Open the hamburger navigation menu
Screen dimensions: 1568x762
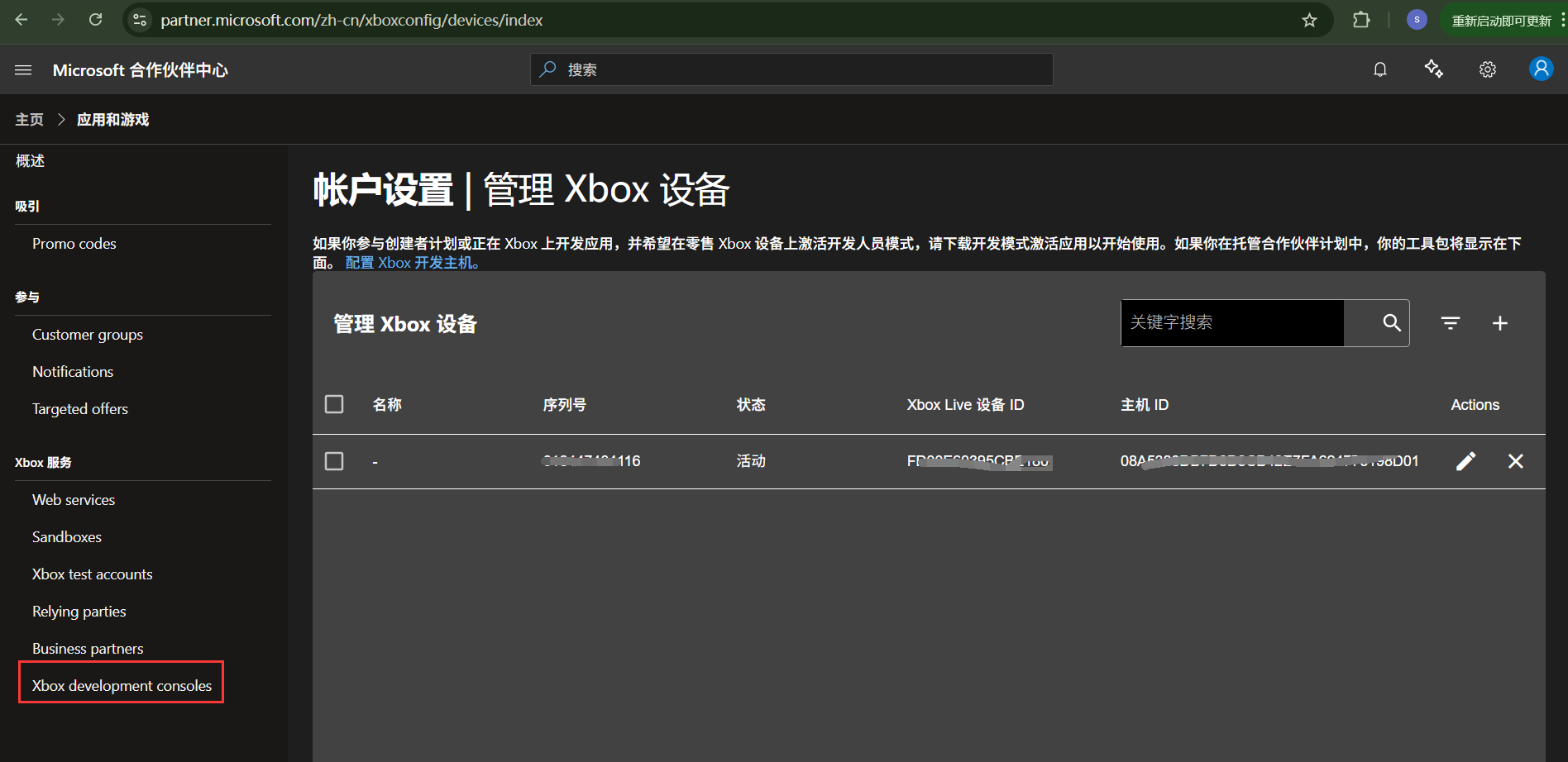tap(23, 70)
